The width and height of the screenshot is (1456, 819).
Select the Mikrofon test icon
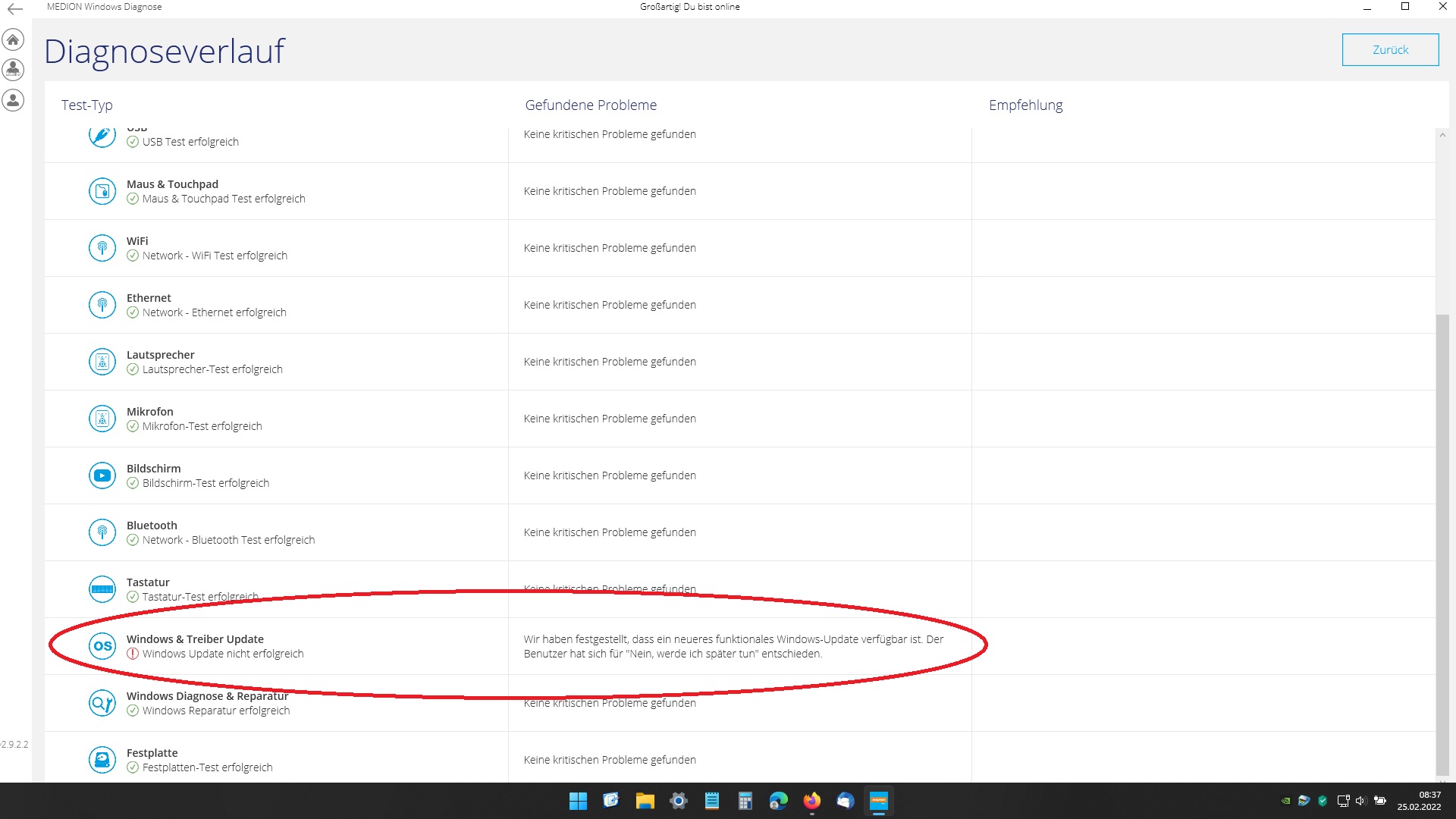point(102,419)
